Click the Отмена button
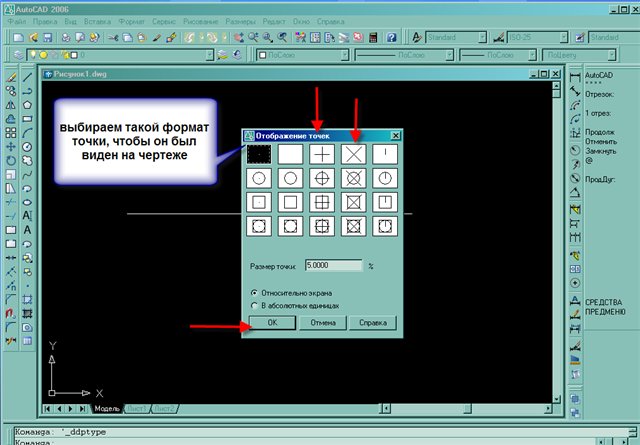 [x=321, y=323]
